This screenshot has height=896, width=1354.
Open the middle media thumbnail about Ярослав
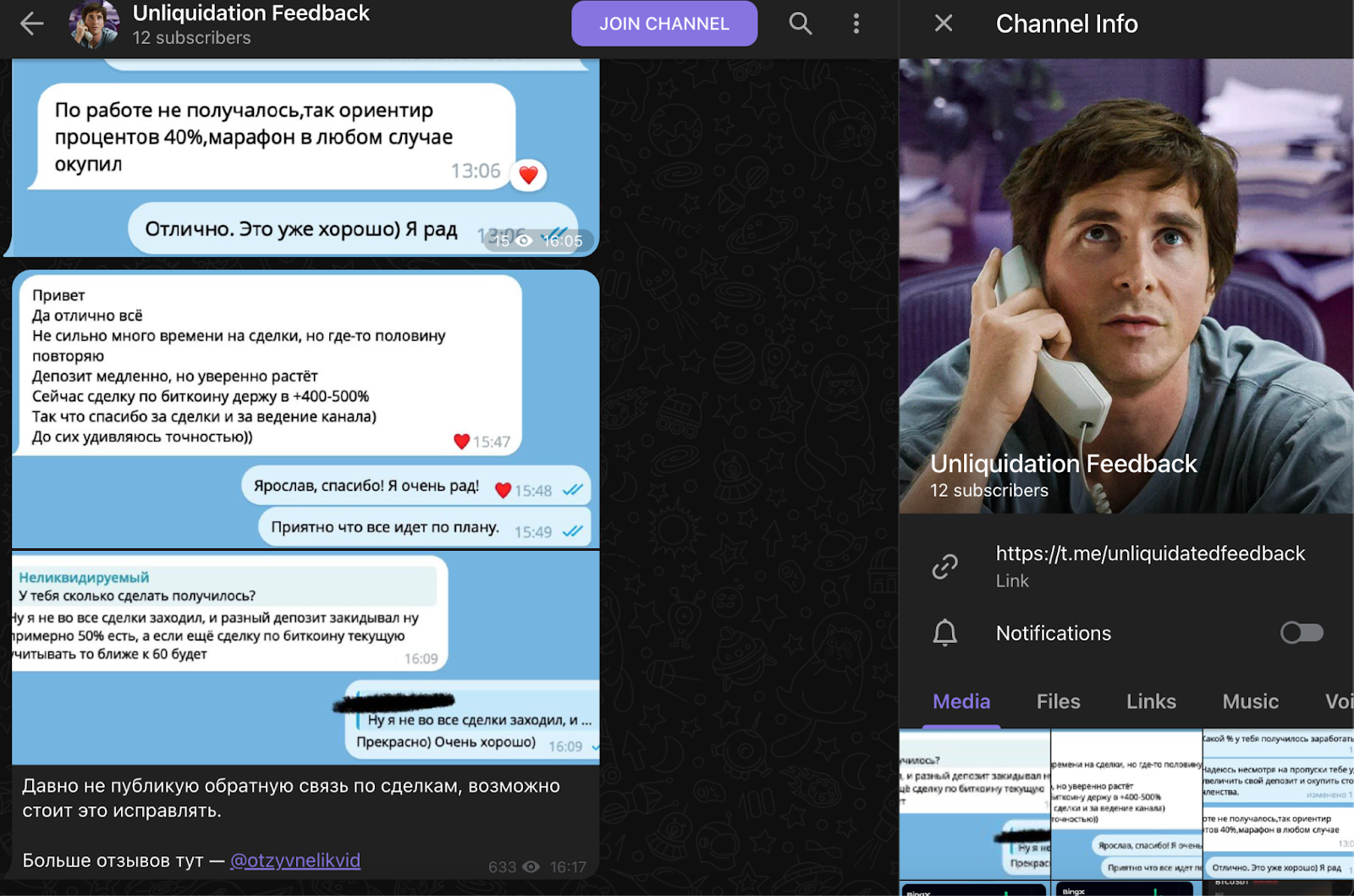(1126, 805)
